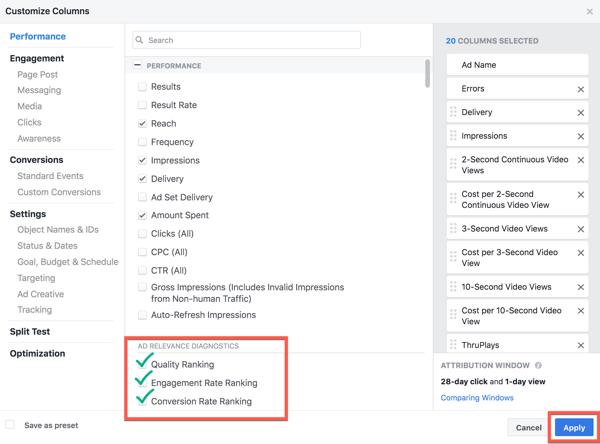Click the Cancel button
The width and height of the screenshot is (600, 444).
coord(528,428)
